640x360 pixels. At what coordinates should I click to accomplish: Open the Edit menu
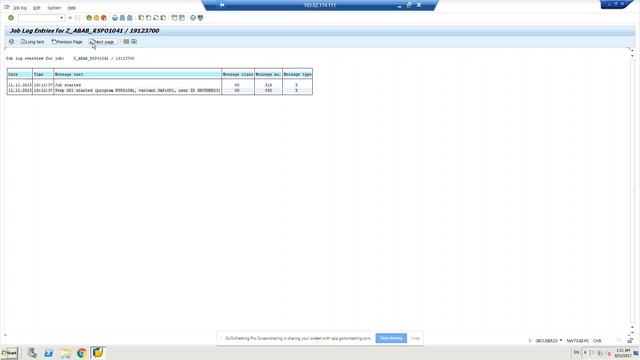point(36,8)
